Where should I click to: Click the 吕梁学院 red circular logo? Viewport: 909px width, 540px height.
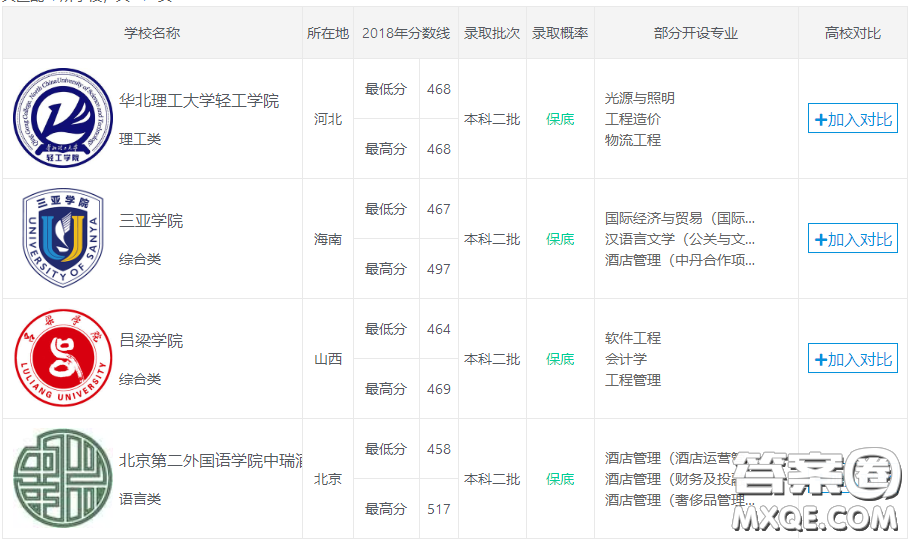63,358
